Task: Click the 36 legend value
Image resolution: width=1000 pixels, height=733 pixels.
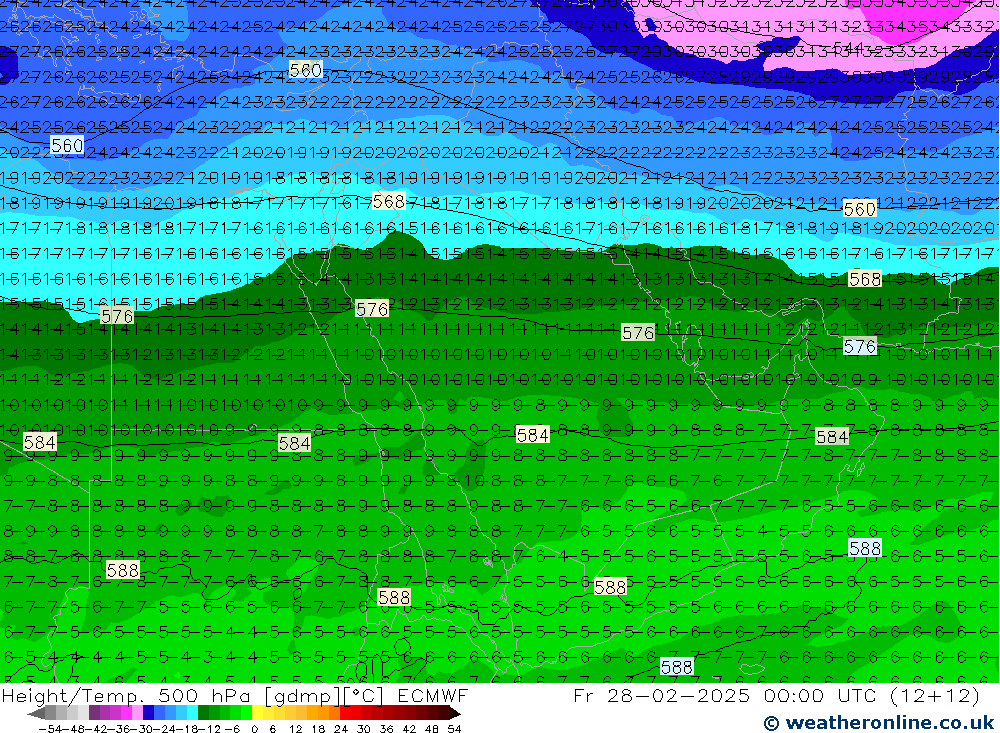Action: 386,729
